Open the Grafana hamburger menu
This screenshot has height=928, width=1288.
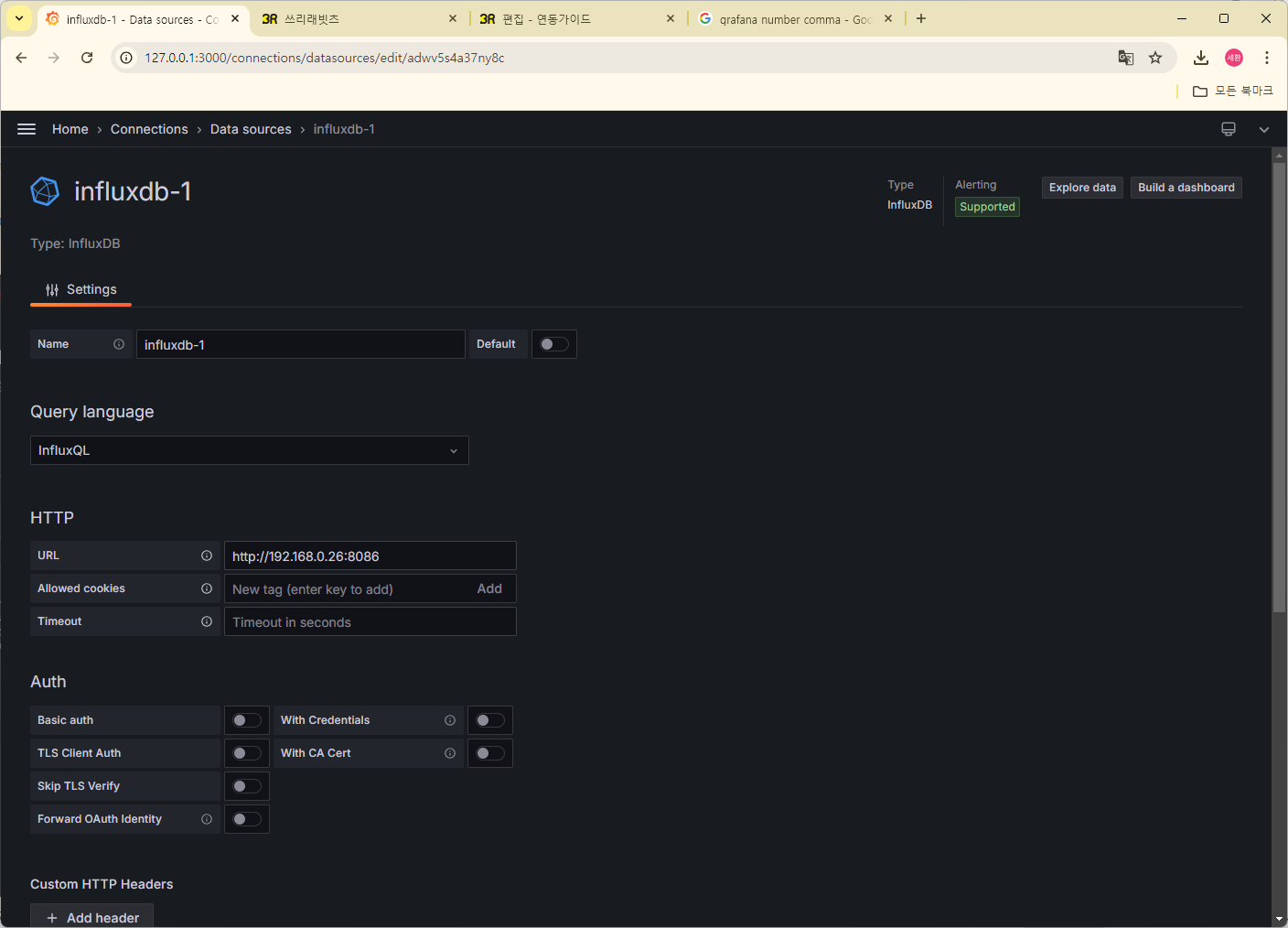pos(27,129)
